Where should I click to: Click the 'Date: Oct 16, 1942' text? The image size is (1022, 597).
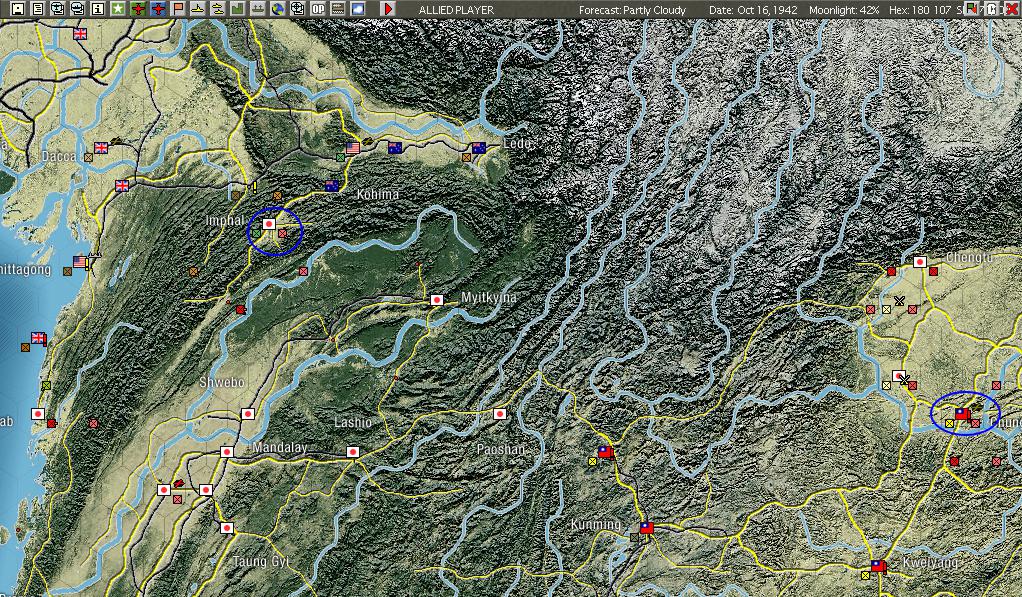pyautogui.click(x=753, y=10)
